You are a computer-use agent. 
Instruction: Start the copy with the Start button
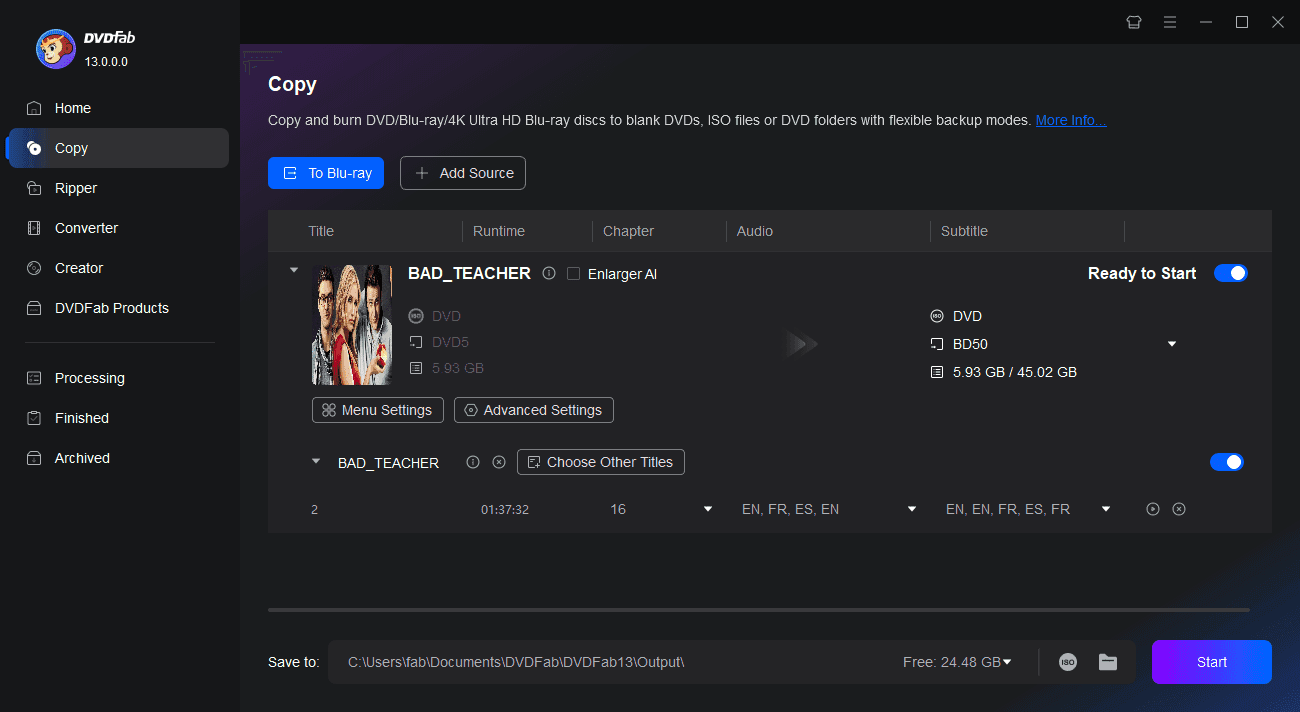coord(1212,662)
